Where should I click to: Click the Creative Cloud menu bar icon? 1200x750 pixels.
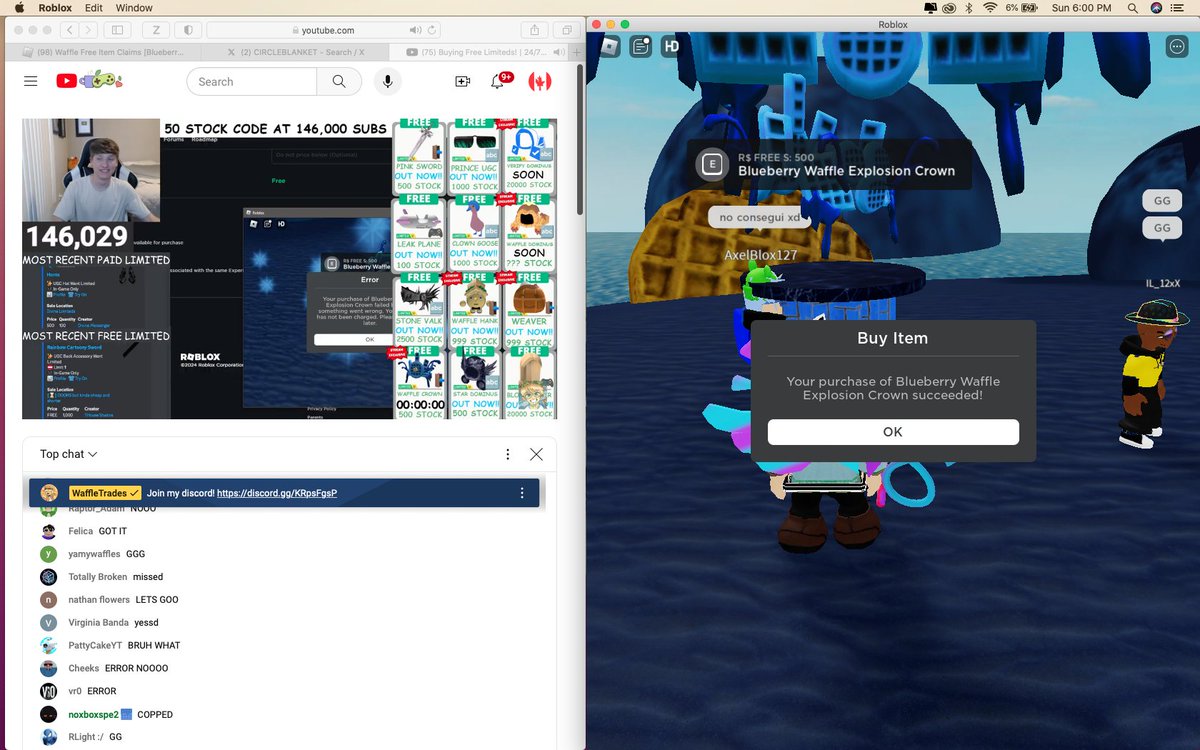pyautogui.click(x=949, y=7)
